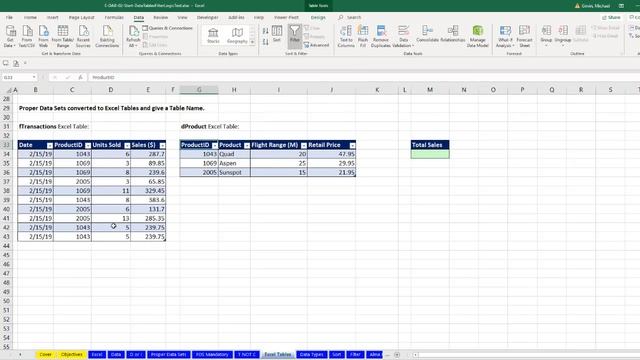The width and height of the screenshot is (640, 360).
Task: Open Data Validation
Action: point(403,36)
